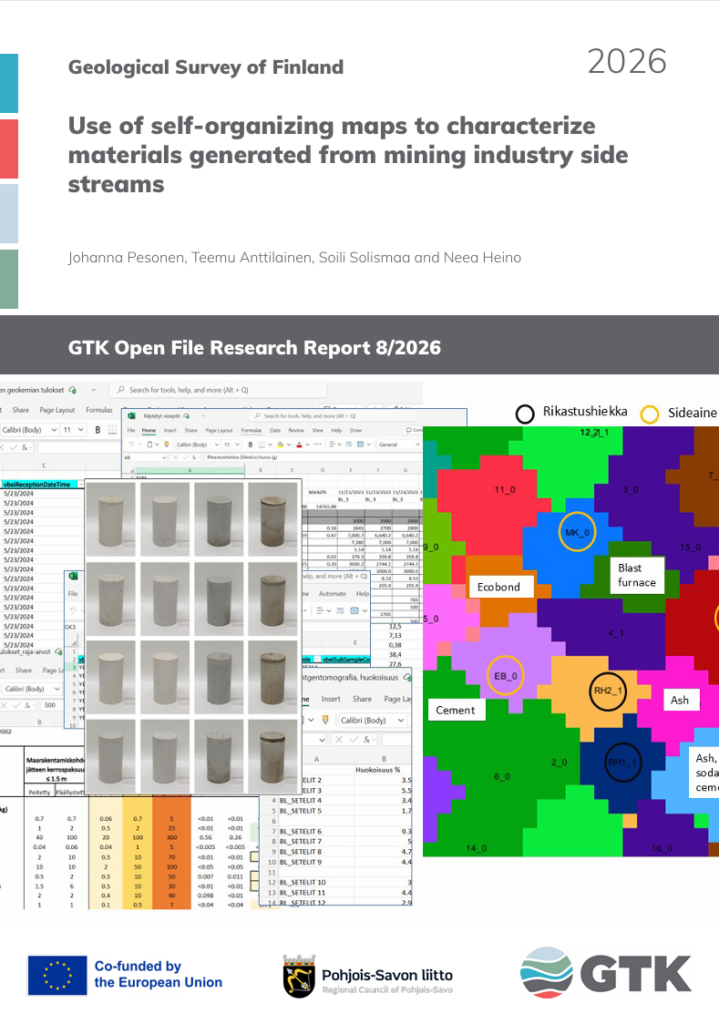Click the red color block on left edge

[8, 148]
